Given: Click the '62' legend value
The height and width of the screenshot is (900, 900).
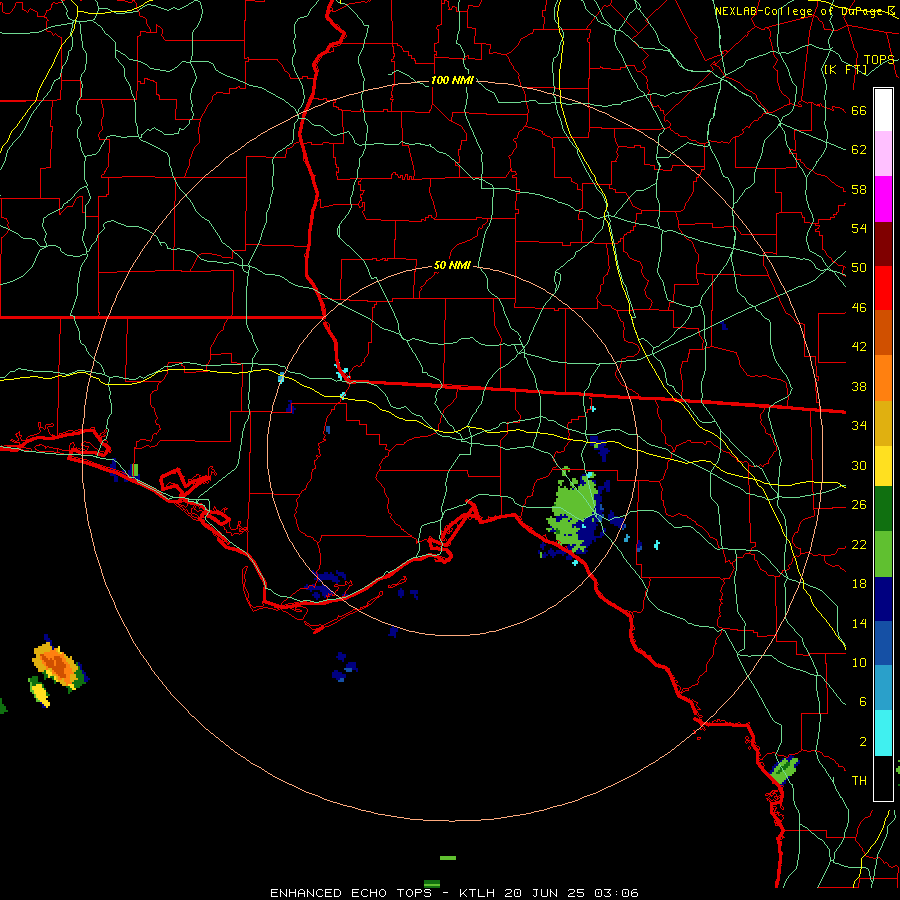Looking at the screenshot, I should 859,150.
